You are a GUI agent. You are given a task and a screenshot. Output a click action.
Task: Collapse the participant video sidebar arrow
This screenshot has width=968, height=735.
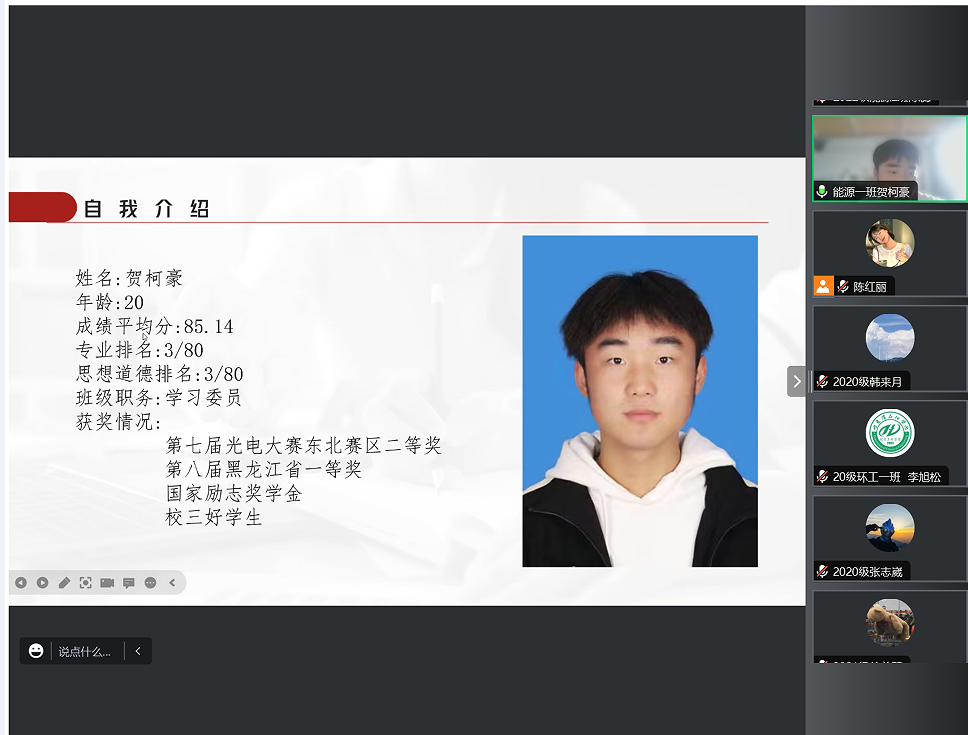pos(797,381)
